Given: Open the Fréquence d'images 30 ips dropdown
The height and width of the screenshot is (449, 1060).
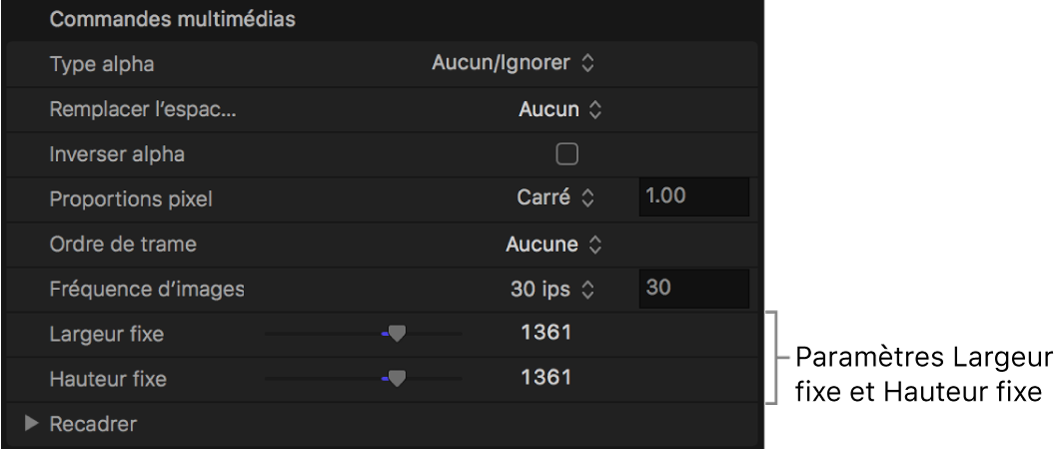Looking at the screenshot, I should (552, 288).
